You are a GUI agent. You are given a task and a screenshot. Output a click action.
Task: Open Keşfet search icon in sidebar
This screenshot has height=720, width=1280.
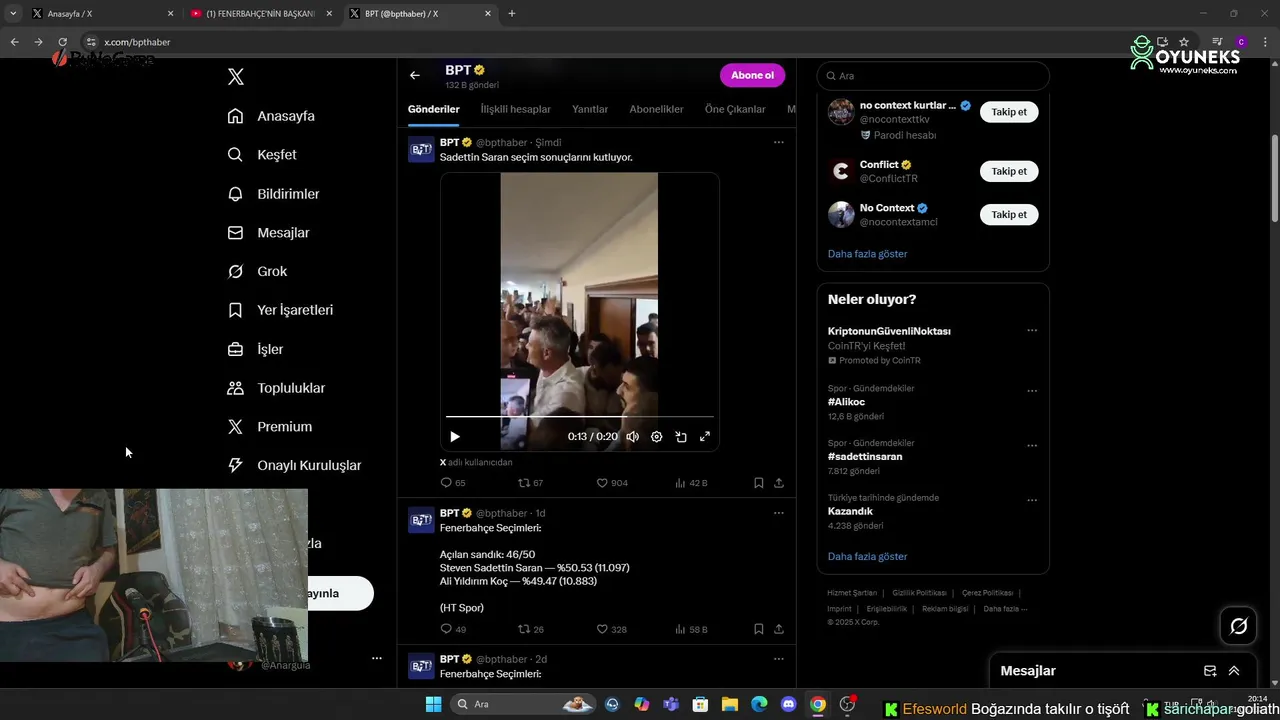pos(236,155)
